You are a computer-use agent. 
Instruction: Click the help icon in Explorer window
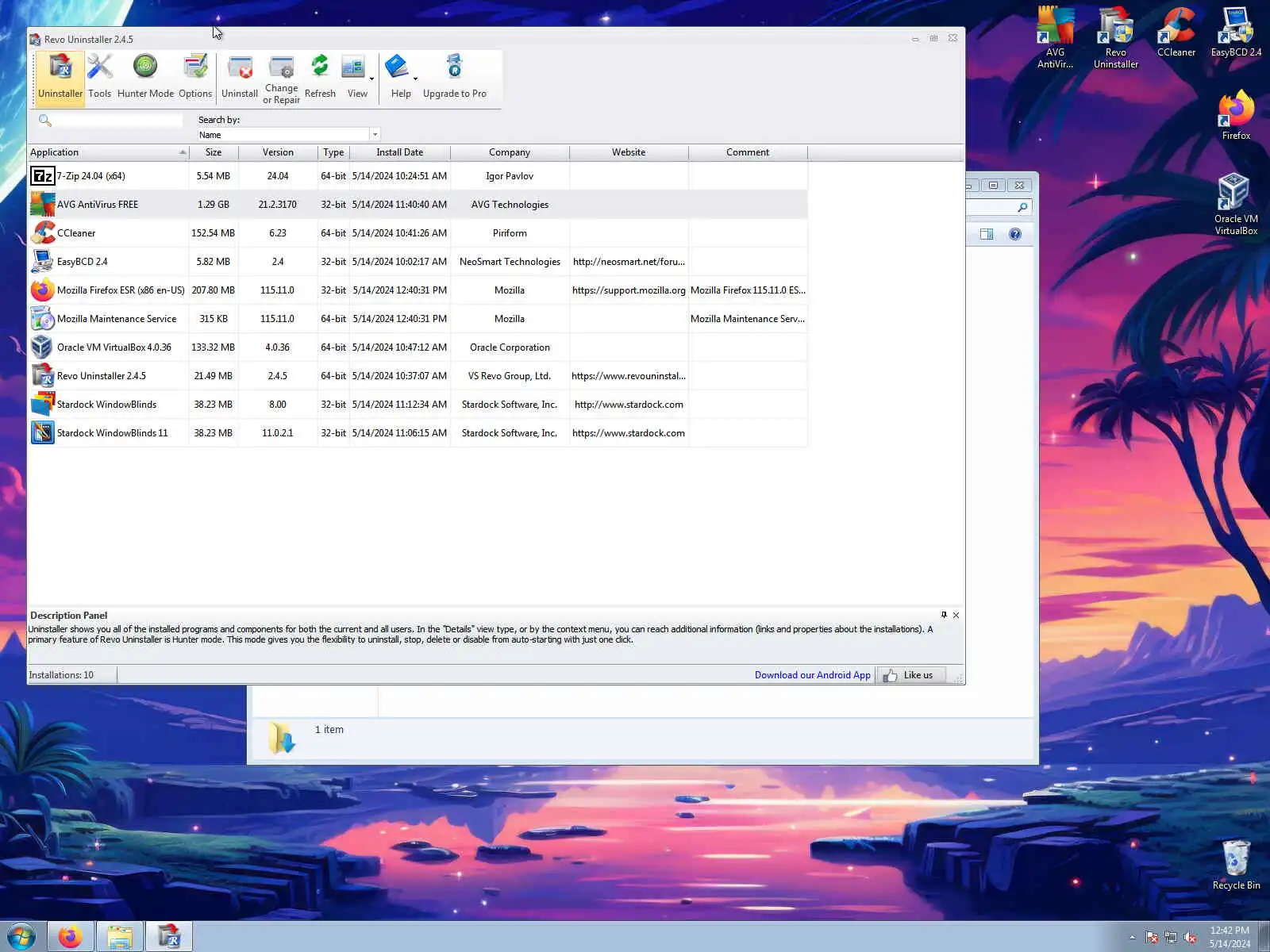point(1015,234)
